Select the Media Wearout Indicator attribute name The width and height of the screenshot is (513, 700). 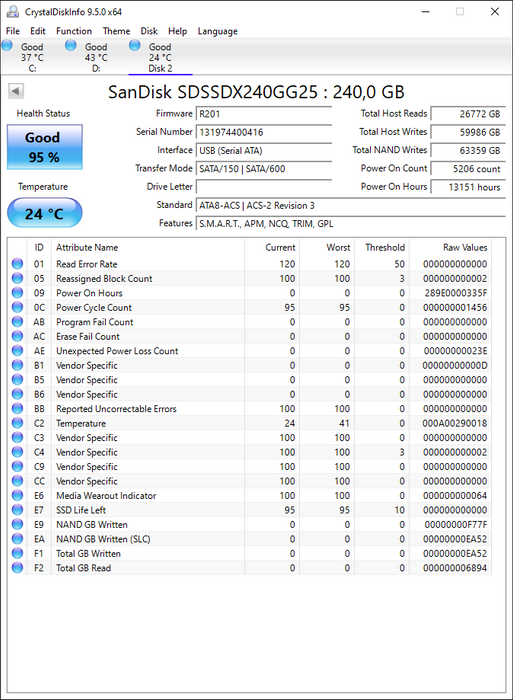106,496
